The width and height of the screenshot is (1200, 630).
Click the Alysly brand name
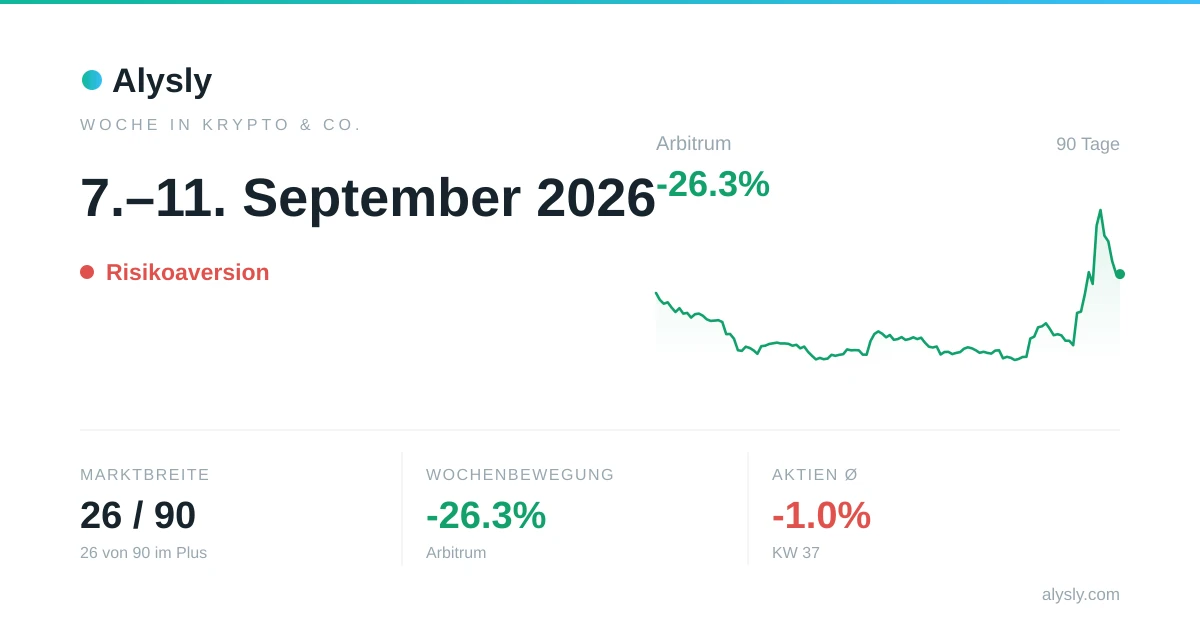click(162, 80)
